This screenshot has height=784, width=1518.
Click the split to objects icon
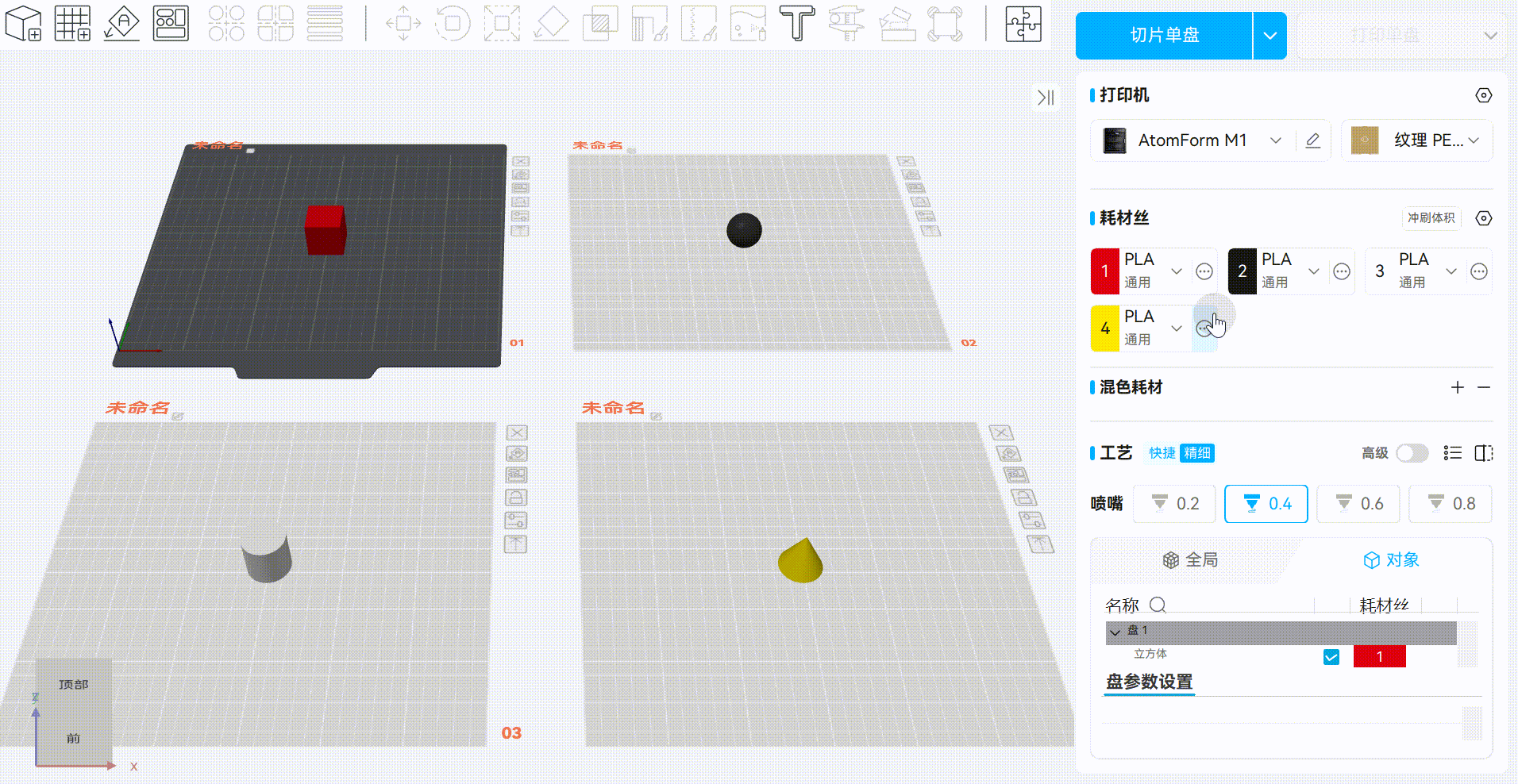point(226,24)
